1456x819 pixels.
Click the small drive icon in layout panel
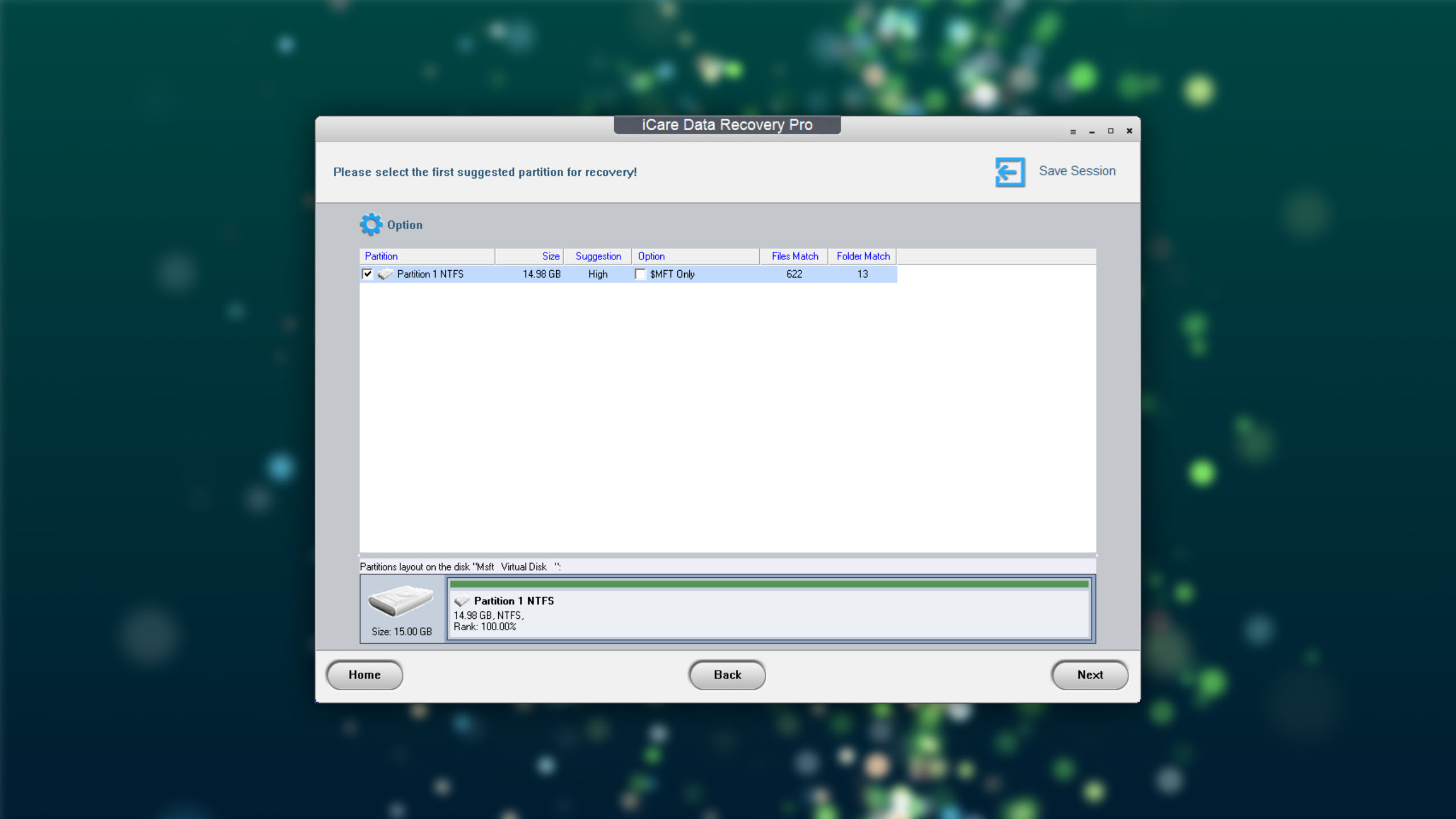pyautogui.click(x=461, y=601)
